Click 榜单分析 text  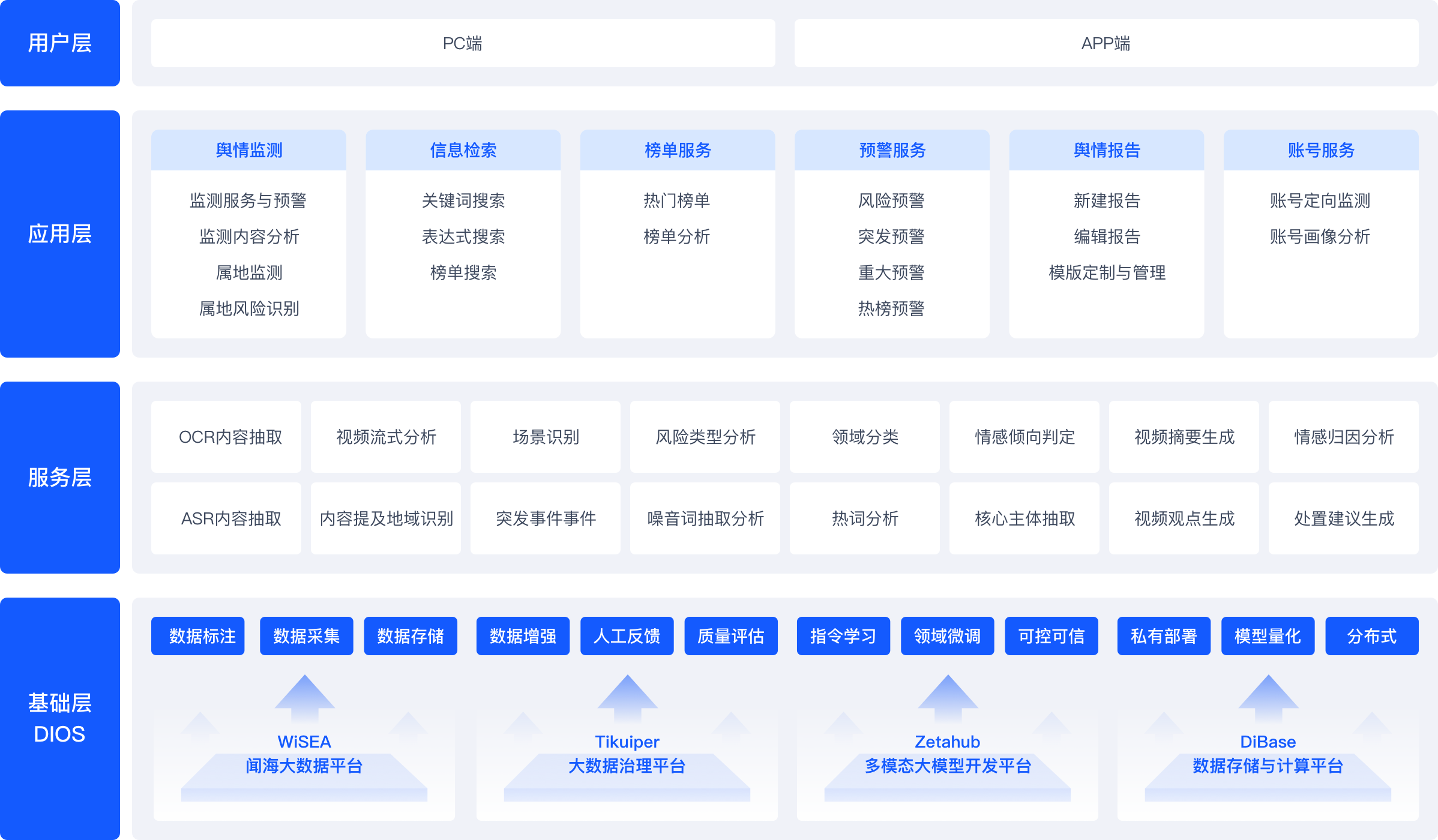[x=677, y=236]
